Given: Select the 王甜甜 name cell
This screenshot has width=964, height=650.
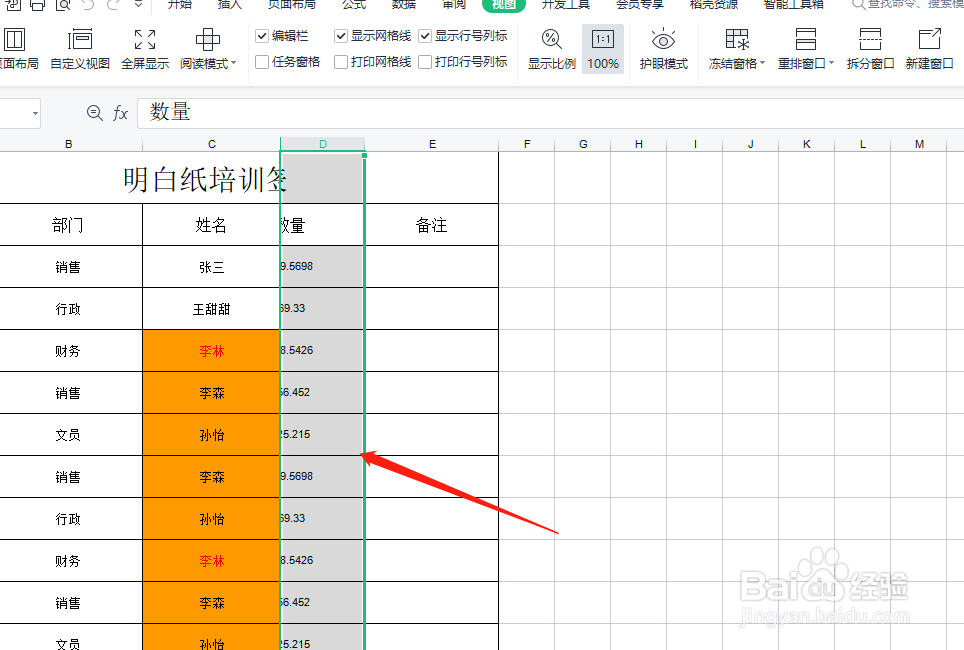Looking at the screenshot, I should click(x=211, y=309).
